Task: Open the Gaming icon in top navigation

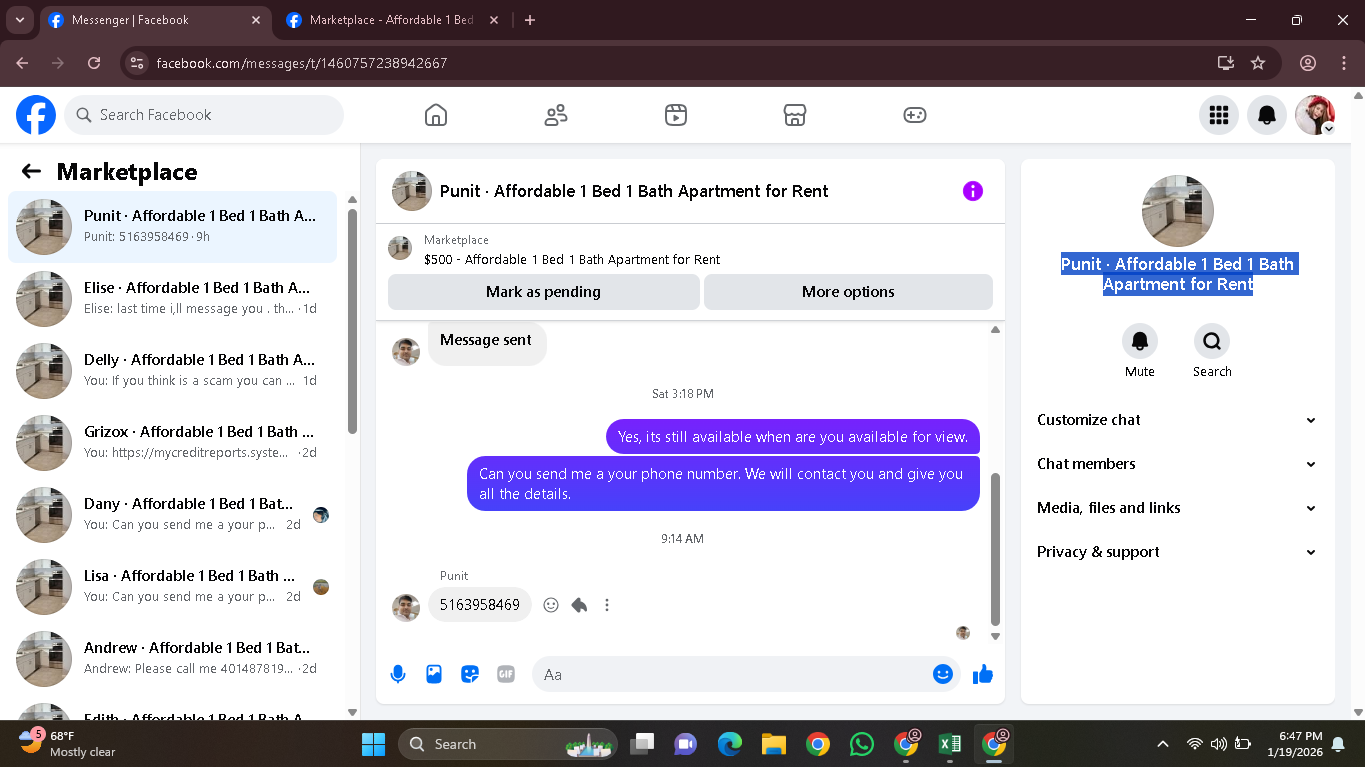Action: coord(915,115)
